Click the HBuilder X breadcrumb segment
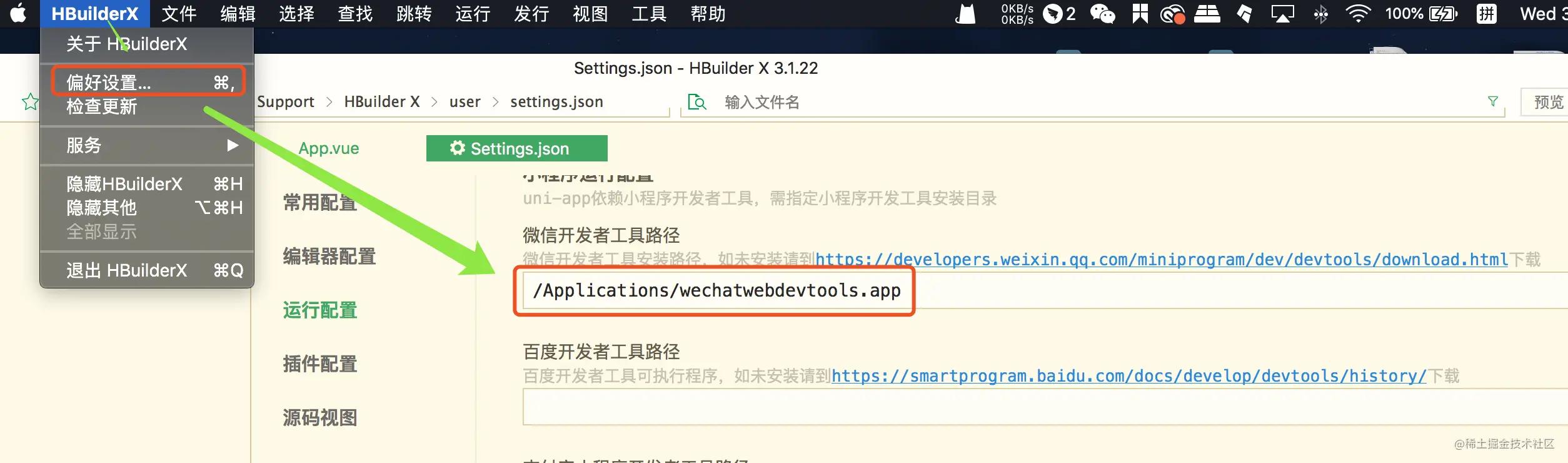 pos(382,102)
